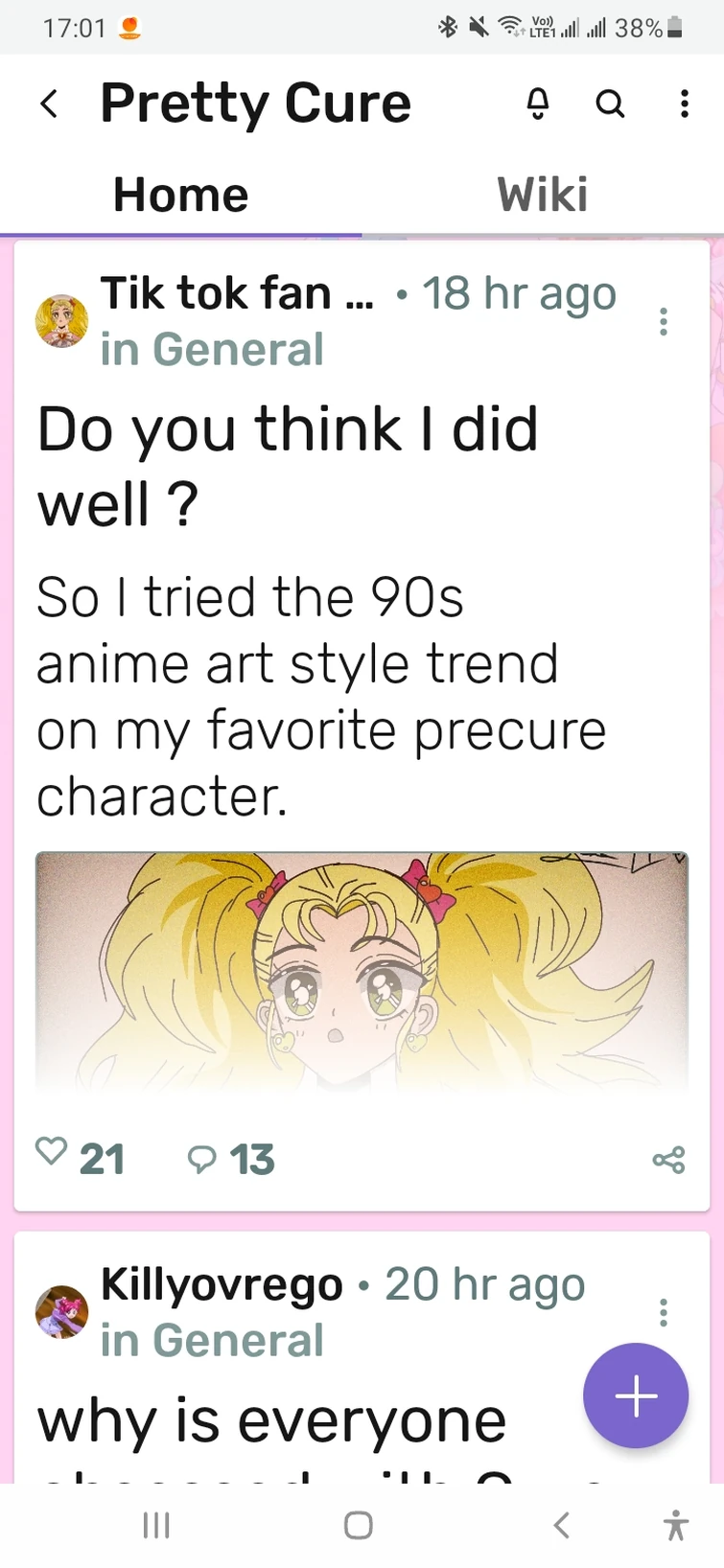The height and width of the screenshot is (1568, 724).
Task: Open options on Killyovrego's post
Action: tap(663, 1311)
